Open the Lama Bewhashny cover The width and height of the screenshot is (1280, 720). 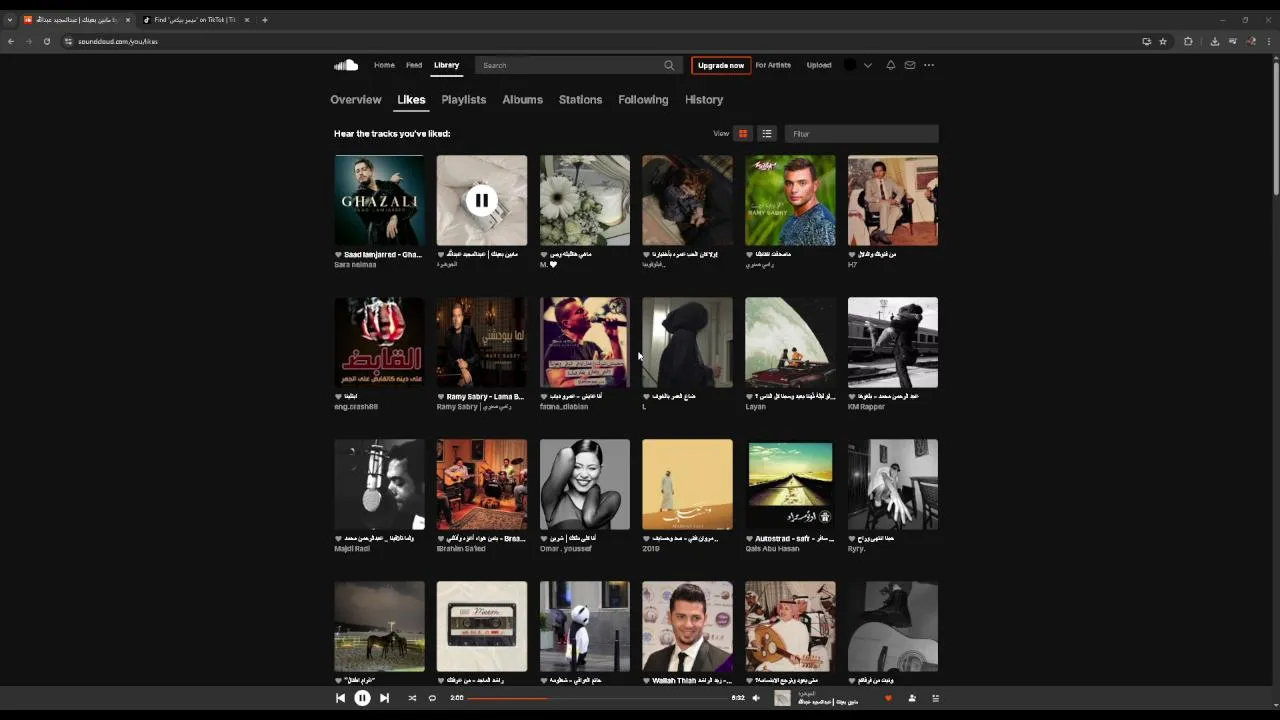click(481, 342)
